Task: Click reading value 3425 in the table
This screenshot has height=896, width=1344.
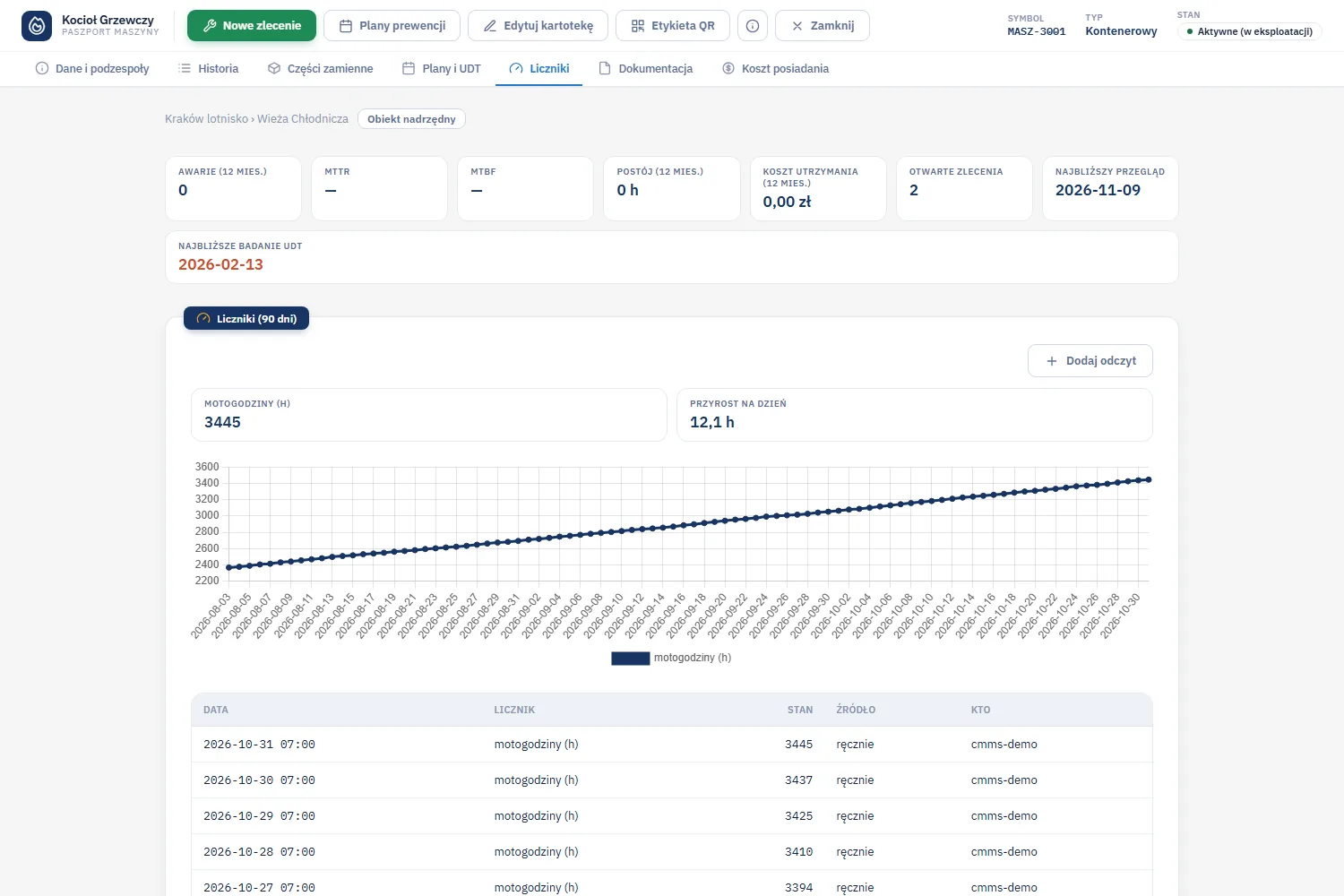Action: coord(799,816)
